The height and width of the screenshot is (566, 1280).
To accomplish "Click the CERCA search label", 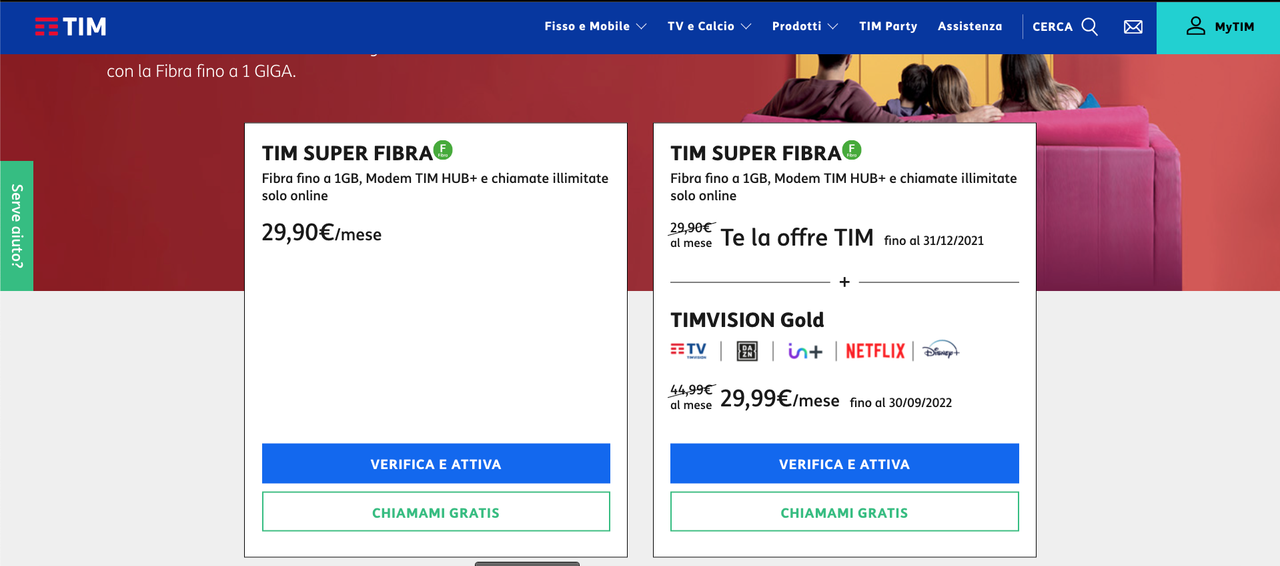I will pyautogui.click(x=1052, y=27).
